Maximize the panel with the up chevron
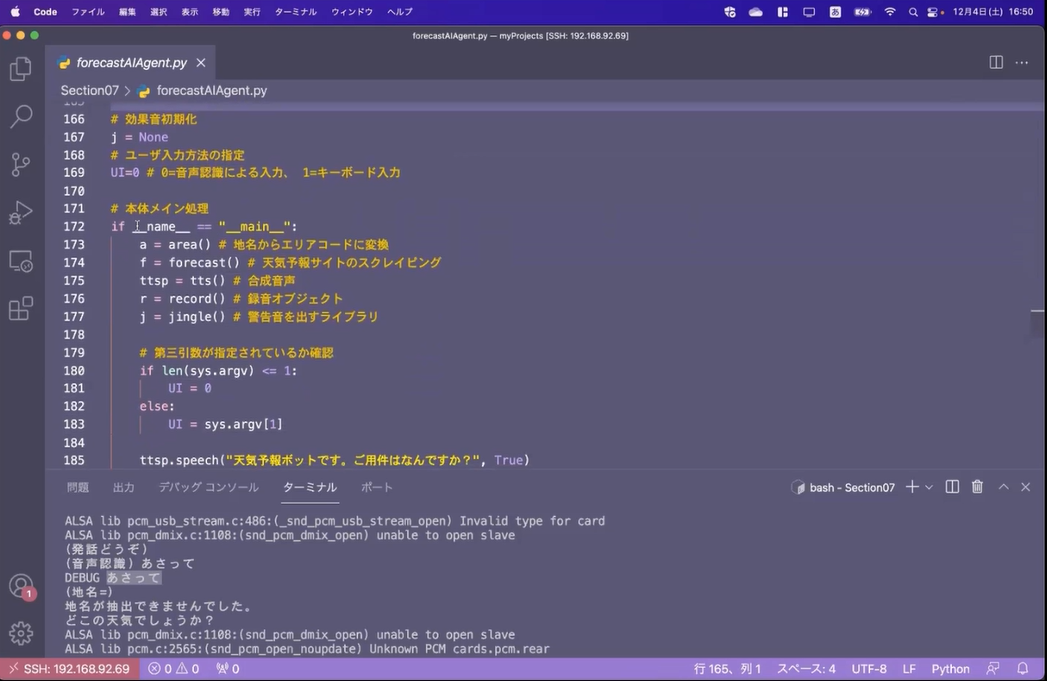This screenshot has width=1047, height=681. click(x=1003, y=487)
